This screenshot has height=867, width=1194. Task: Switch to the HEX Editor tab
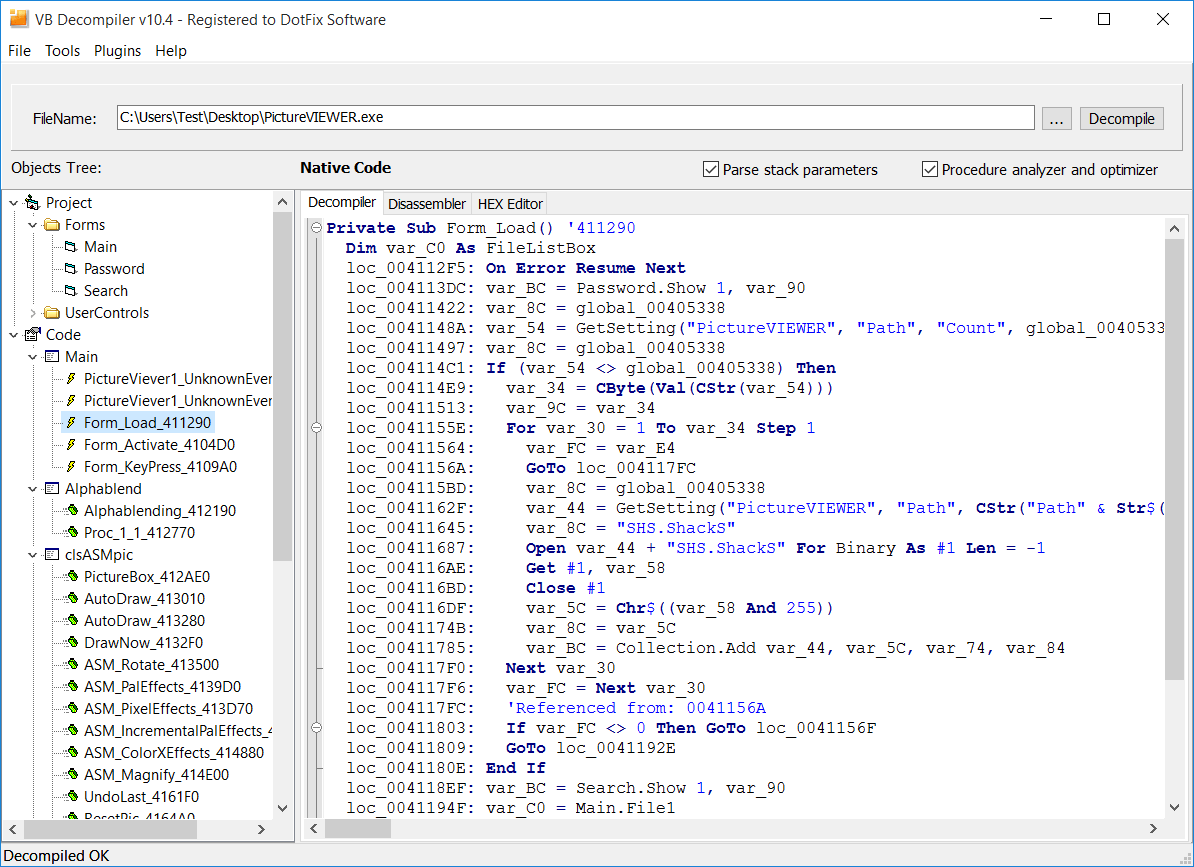click(511, 203)
